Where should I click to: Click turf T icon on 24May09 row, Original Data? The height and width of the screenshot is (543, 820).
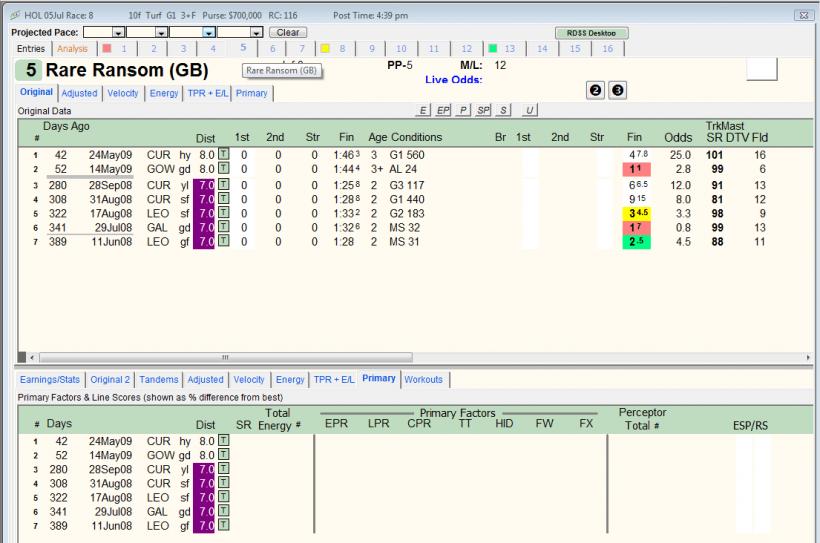pos(223,154)
